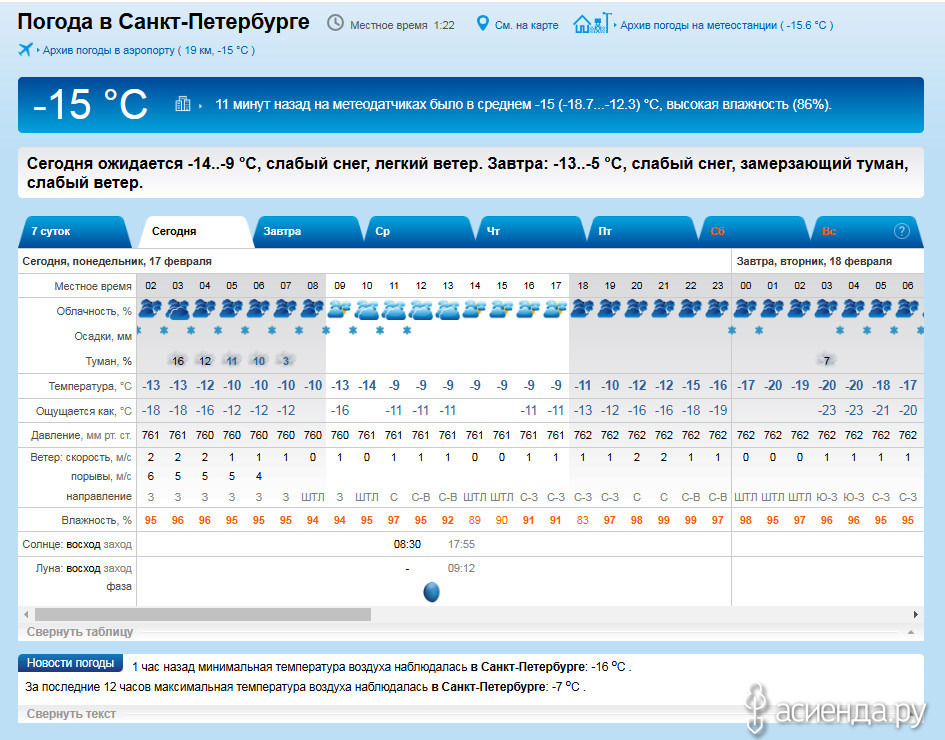
Task: Click "Свернуть текст" to collapse the news
Action: tap(71, 713)
